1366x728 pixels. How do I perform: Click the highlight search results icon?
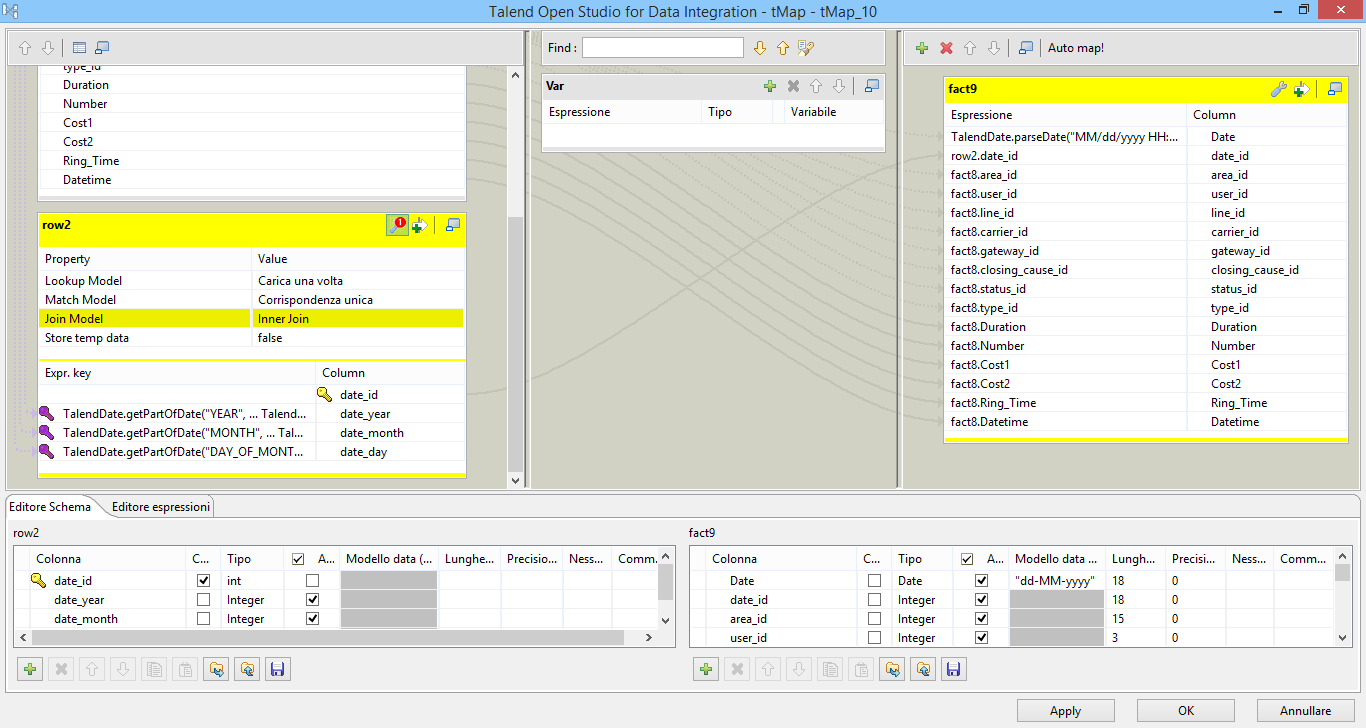[807, 48]
